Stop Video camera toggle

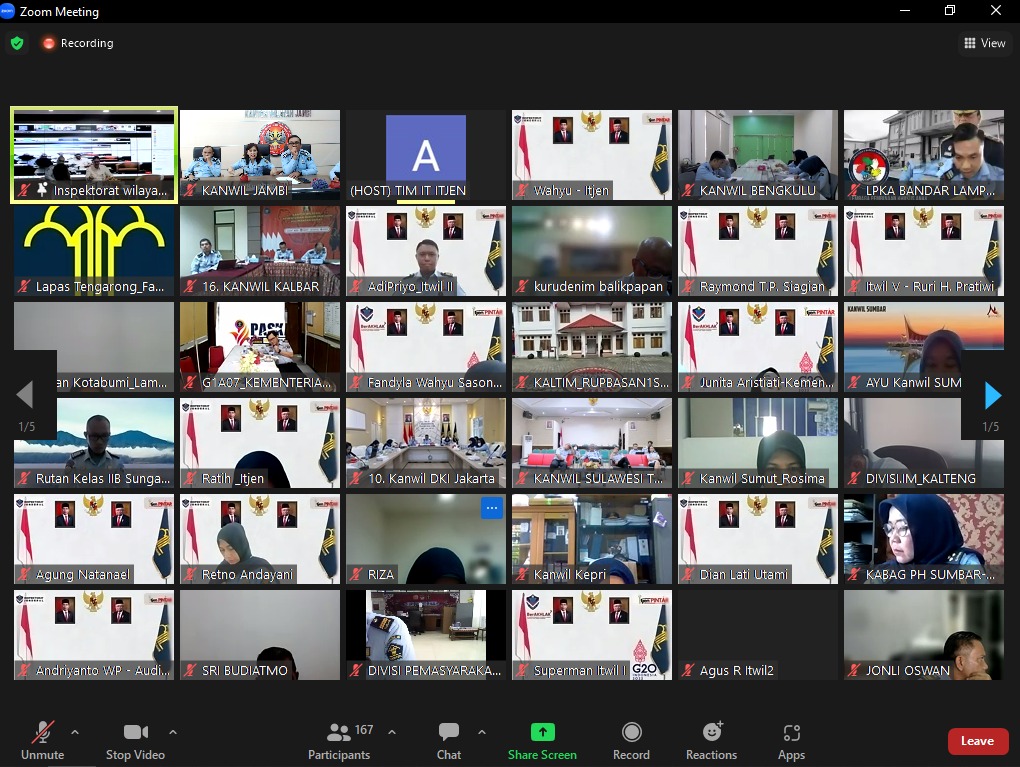pos(135,733)
